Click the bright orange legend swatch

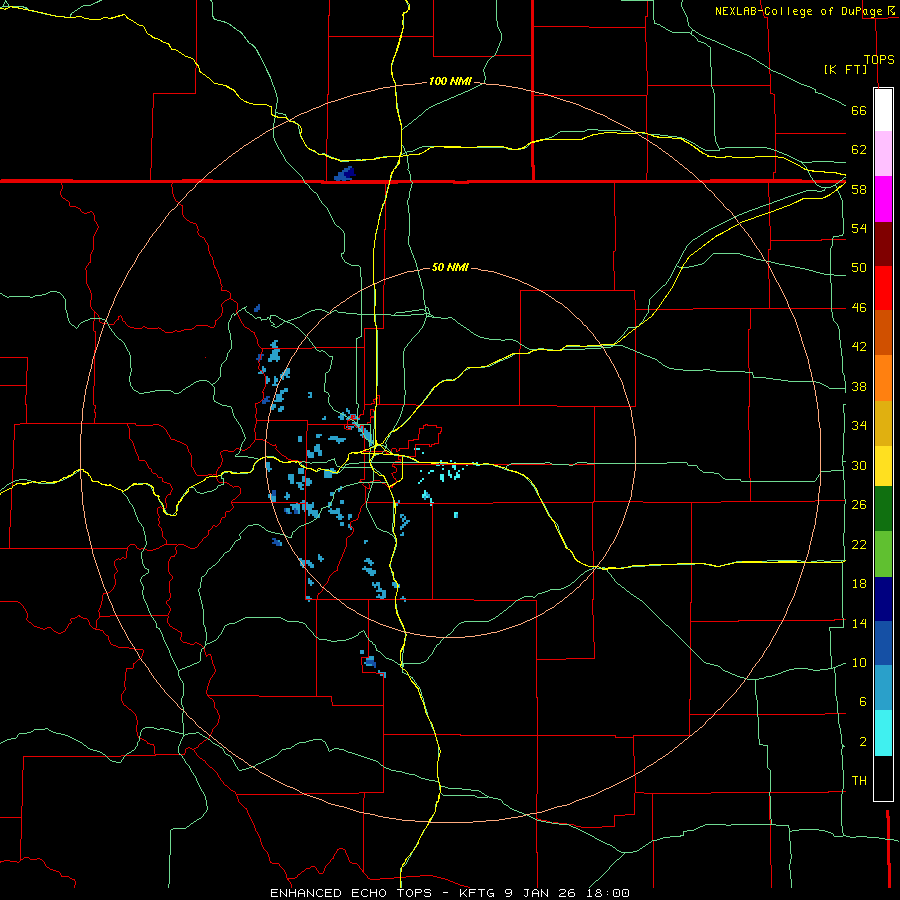[883, 378]
